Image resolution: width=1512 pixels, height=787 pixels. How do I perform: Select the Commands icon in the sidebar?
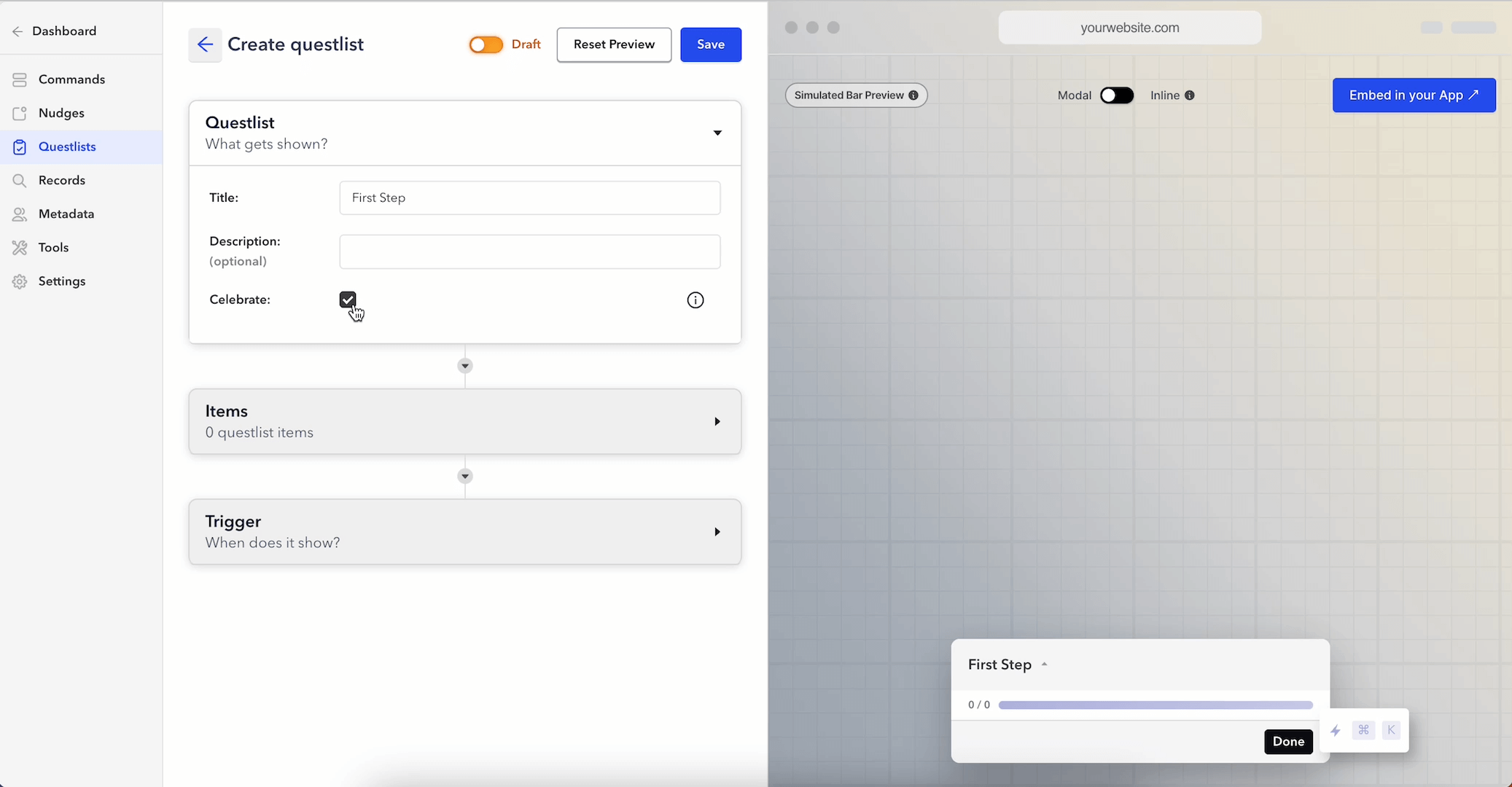[19, 79]
